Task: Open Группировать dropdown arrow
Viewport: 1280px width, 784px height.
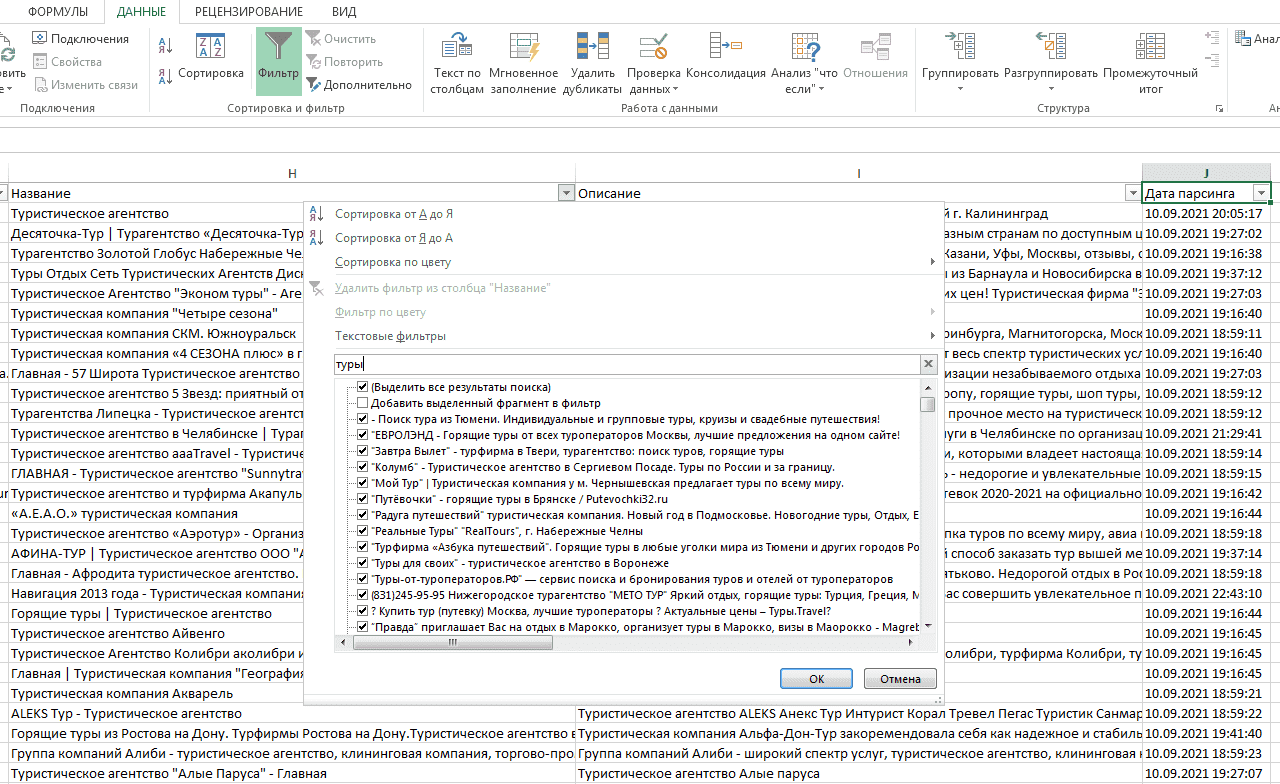Action: click(960, 89)
